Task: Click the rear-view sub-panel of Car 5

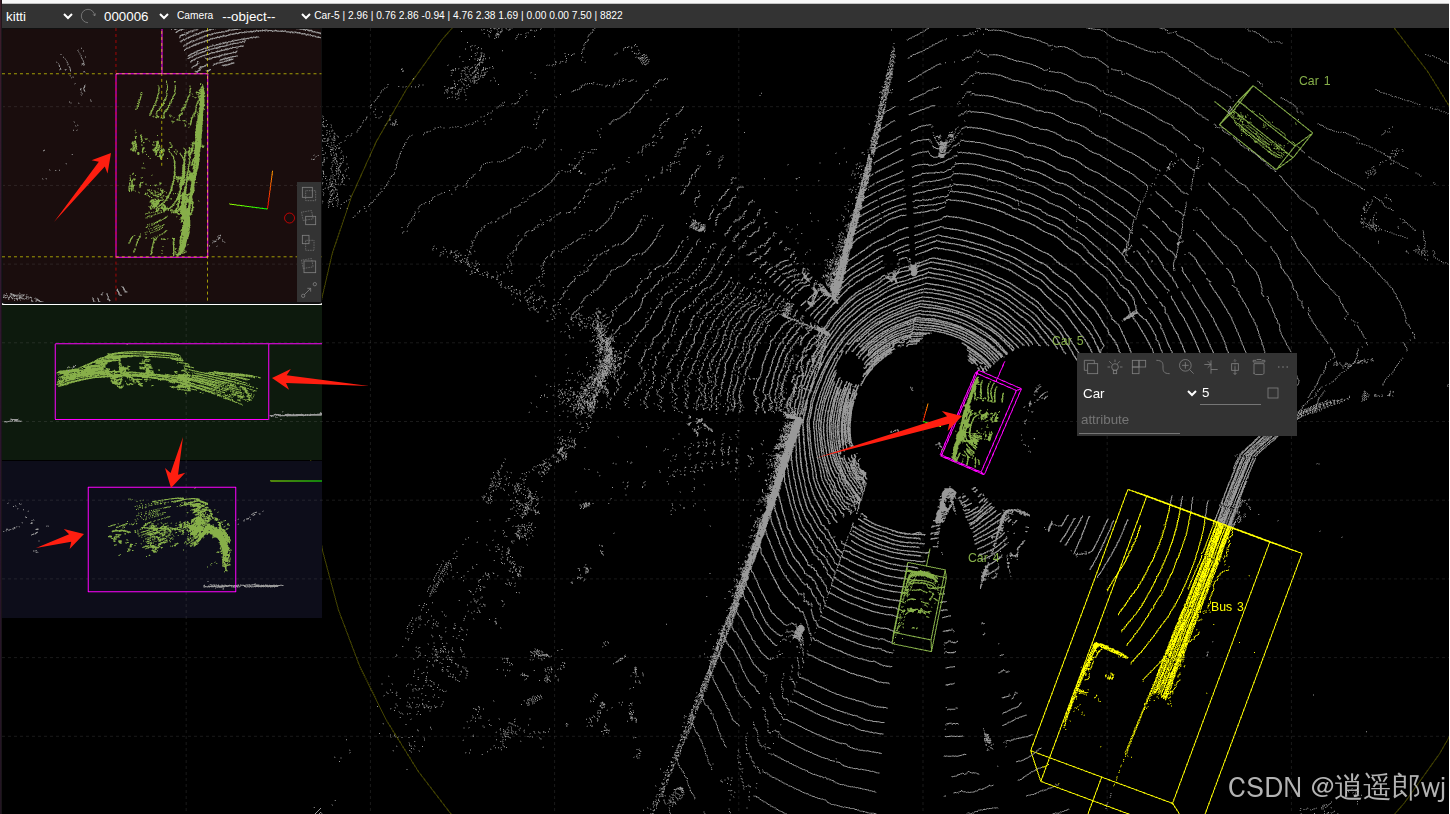Action: (161, 539)
